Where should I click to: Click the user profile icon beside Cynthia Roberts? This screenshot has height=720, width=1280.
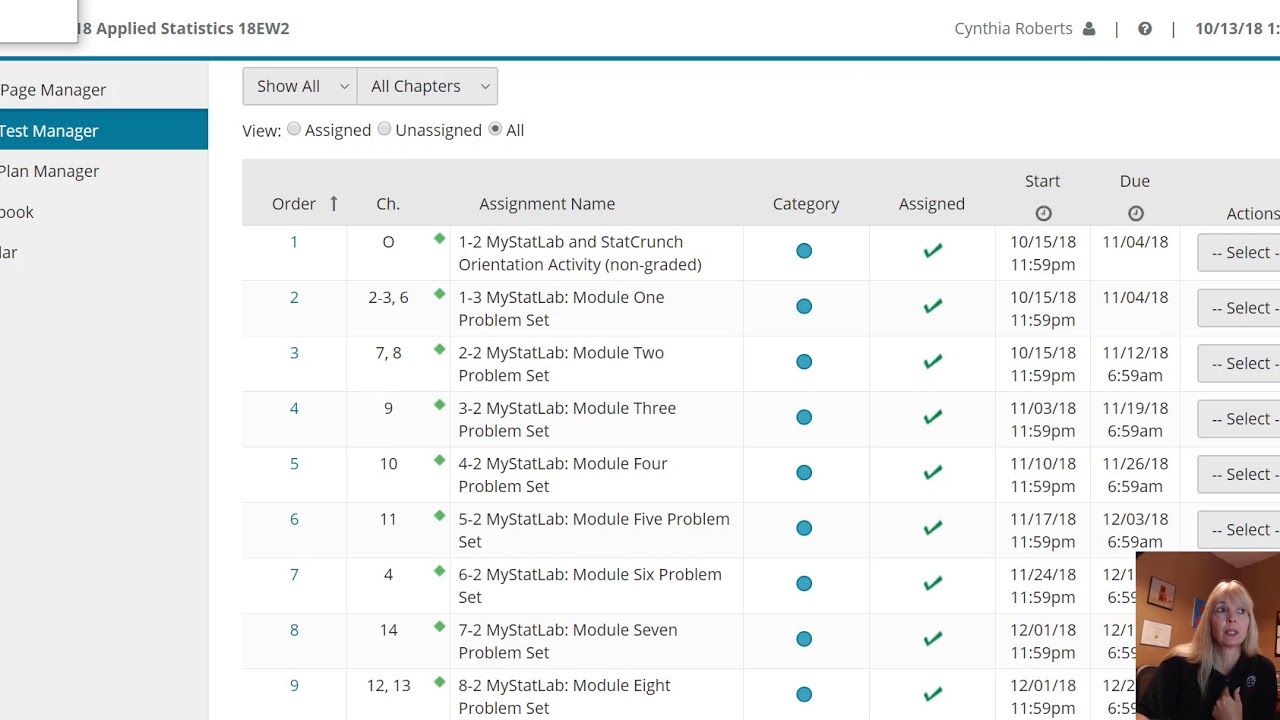(1089, 29)
